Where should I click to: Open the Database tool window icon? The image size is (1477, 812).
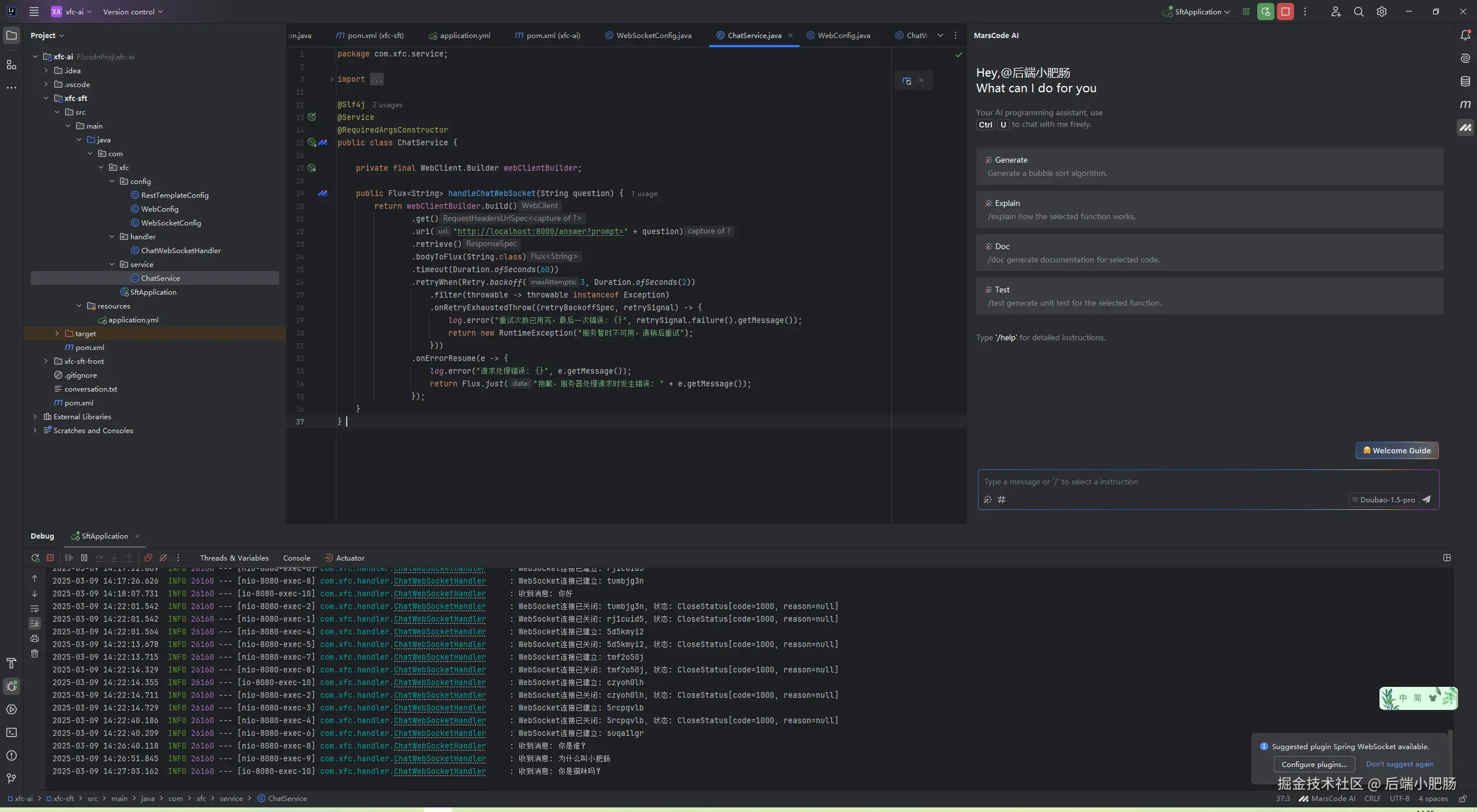[x=1465, y=81]
